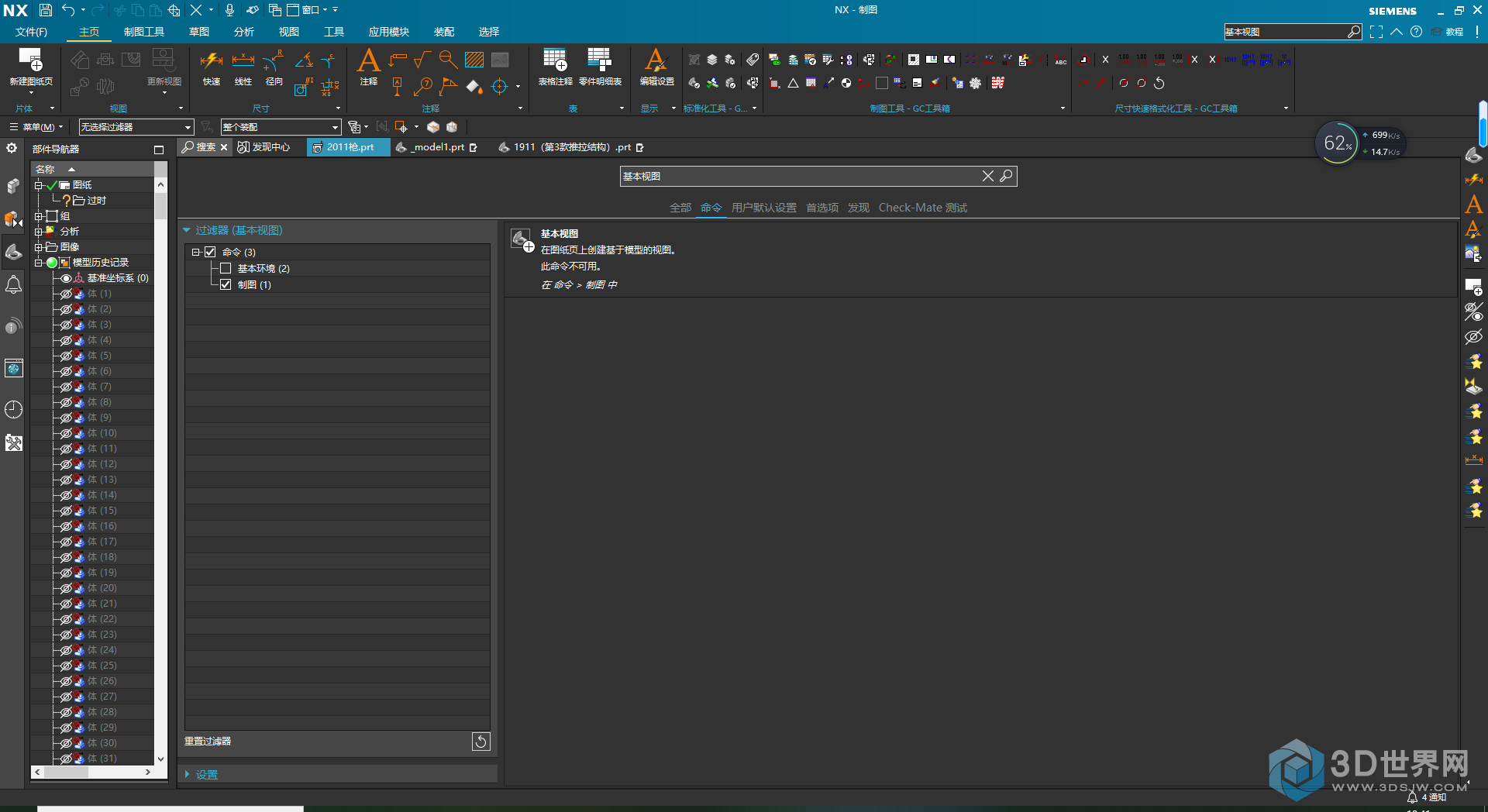
Task: Select the Radial dimension (径向) tool
Action: (274, 68)
